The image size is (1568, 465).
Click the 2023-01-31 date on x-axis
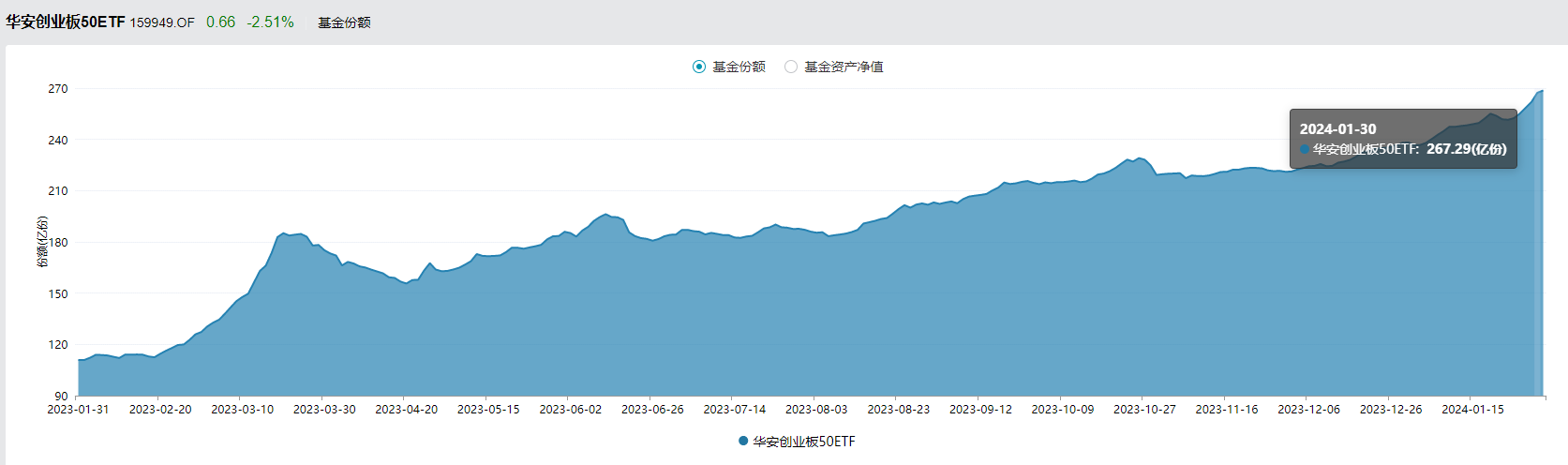78,410
